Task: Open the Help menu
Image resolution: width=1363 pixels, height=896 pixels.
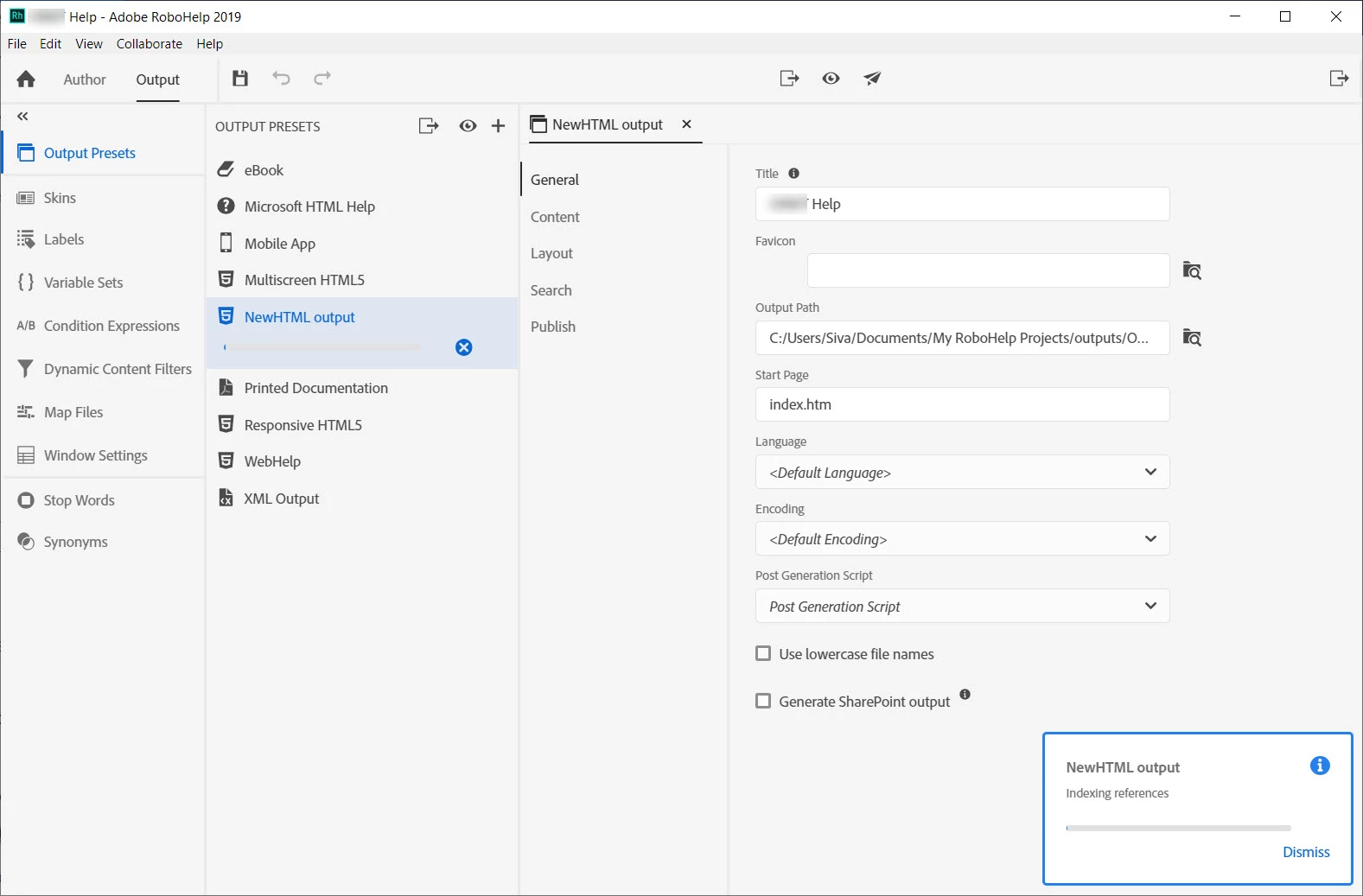Action: pos(210,43)
